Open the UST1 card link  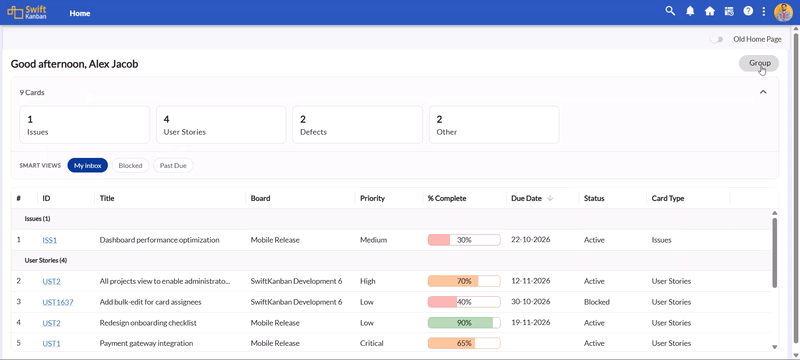[x=52, y=344]
